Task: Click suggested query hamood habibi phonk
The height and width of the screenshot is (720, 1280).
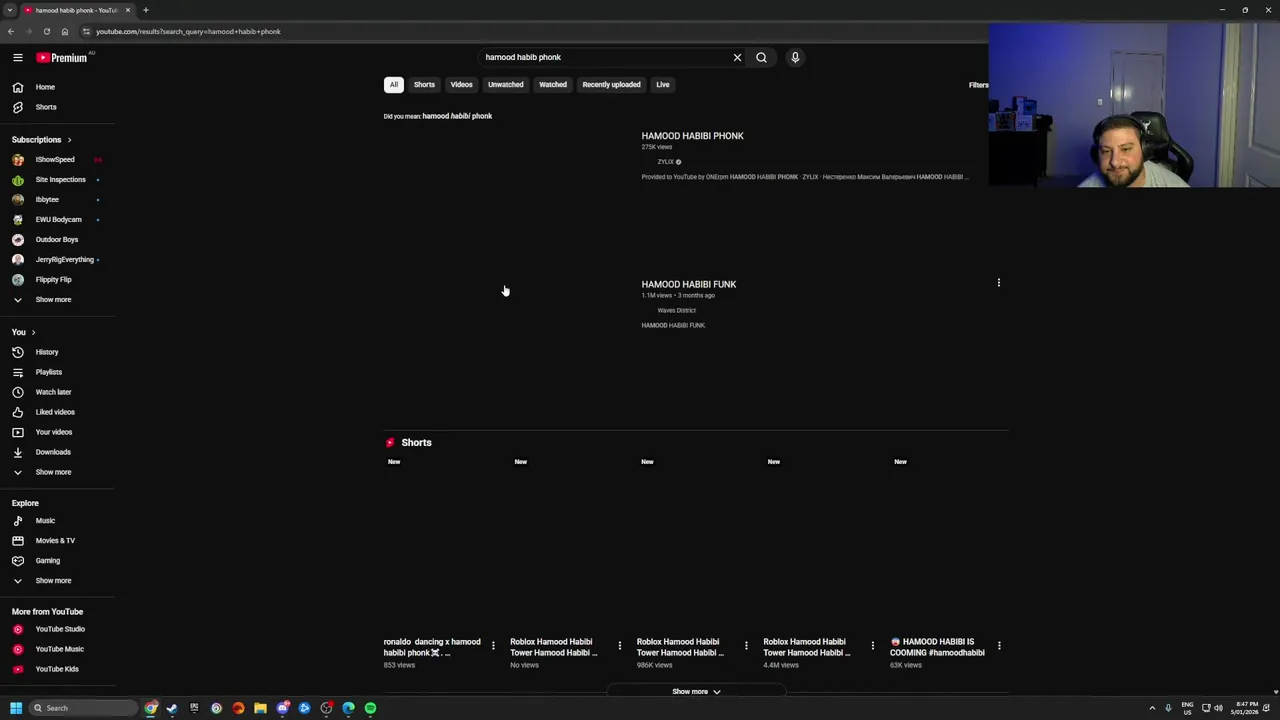Action: pos(457,116)
